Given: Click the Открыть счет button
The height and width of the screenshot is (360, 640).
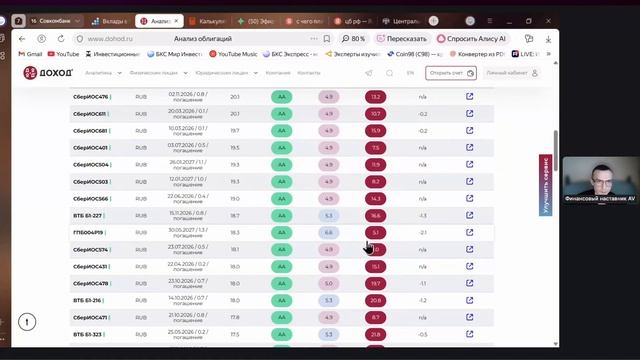Looking at the screenshot, I should tap(451, 73).
